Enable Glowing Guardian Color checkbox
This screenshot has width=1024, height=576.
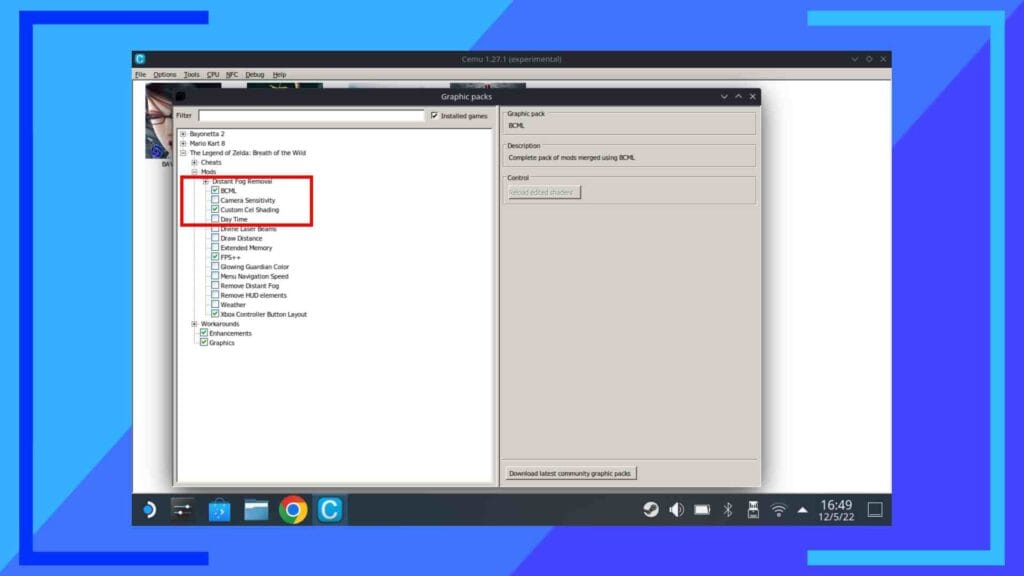(215, 266)
